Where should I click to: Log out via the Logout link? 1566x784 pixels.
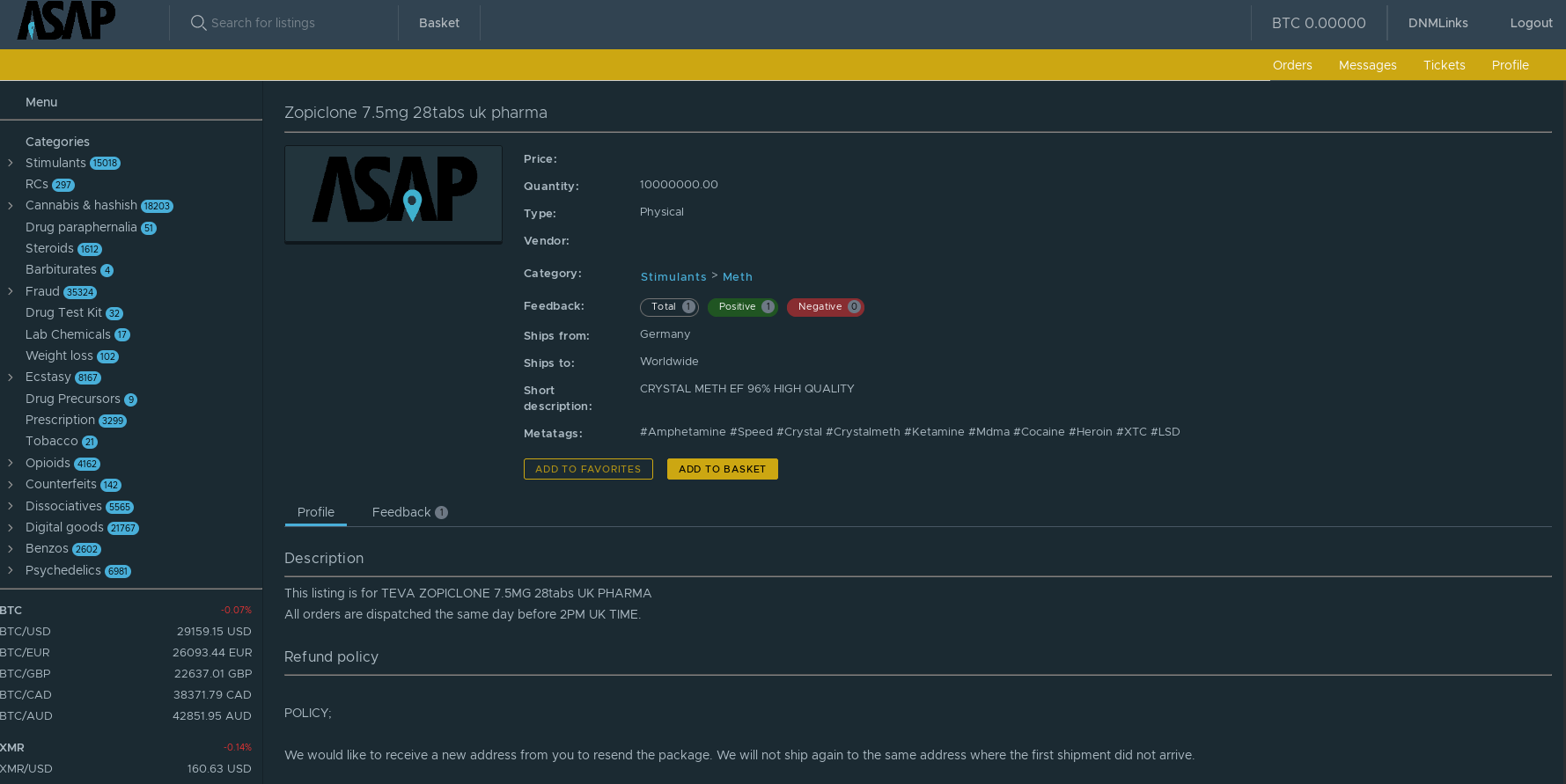click(x=1531, y=23)
